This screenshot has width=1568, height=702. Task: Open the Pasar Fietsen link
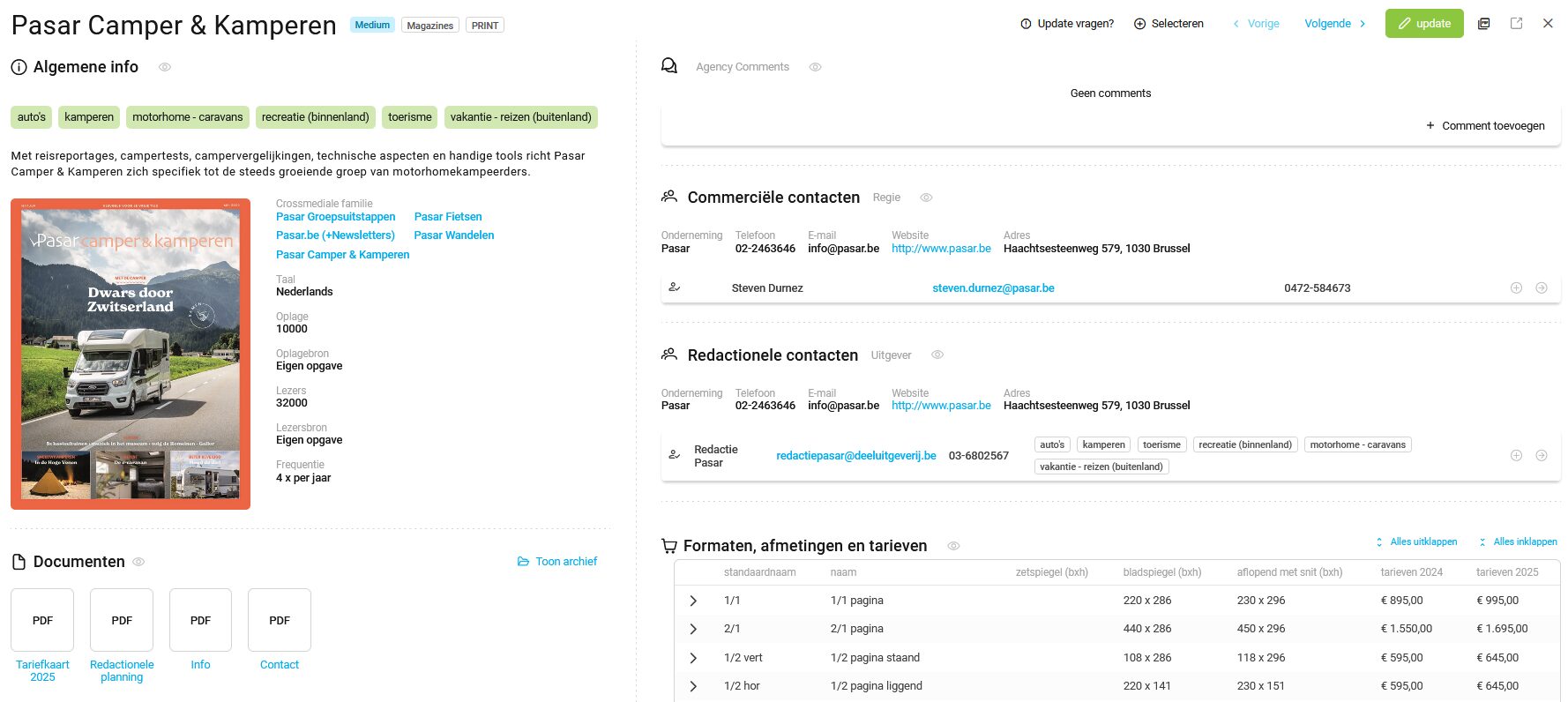(448, 217)
